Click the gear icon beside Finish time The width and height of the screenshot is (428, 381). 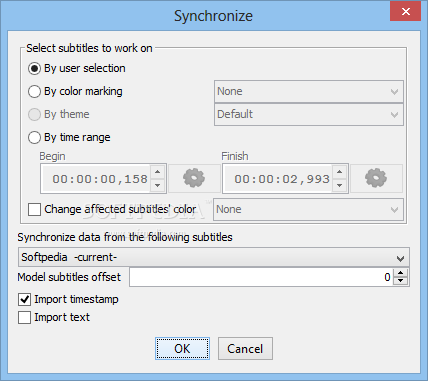point(376,178)
